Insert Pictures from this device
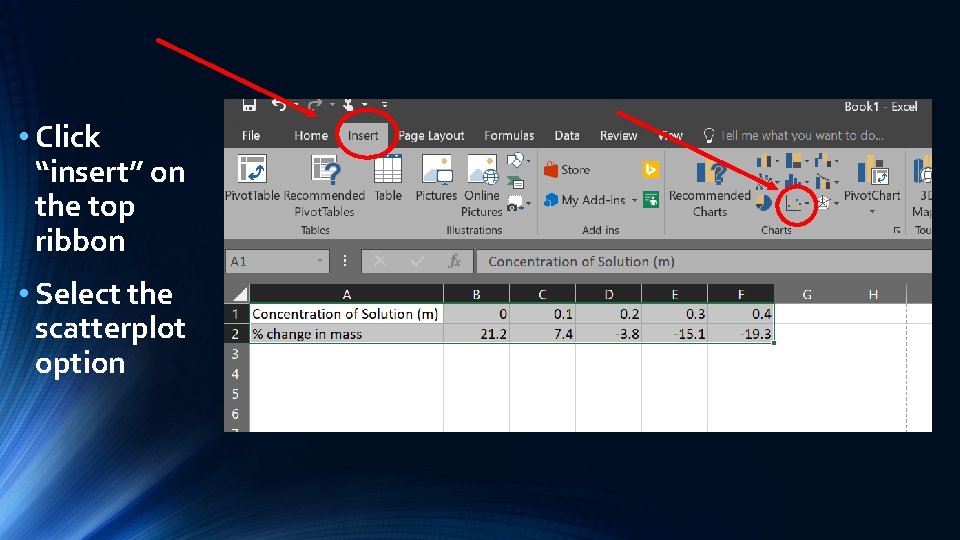The height and width of the screenshot is (540, 960). click(437, 178)
